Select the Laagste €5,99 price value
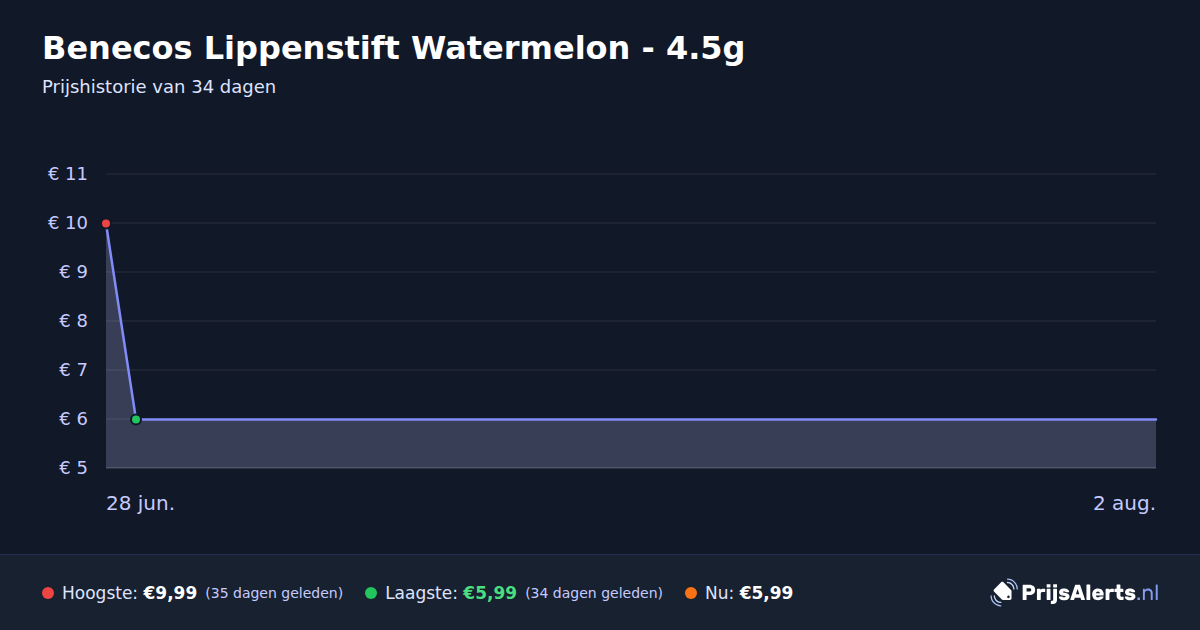The image size is (1200, 630). tap(490, 593)
